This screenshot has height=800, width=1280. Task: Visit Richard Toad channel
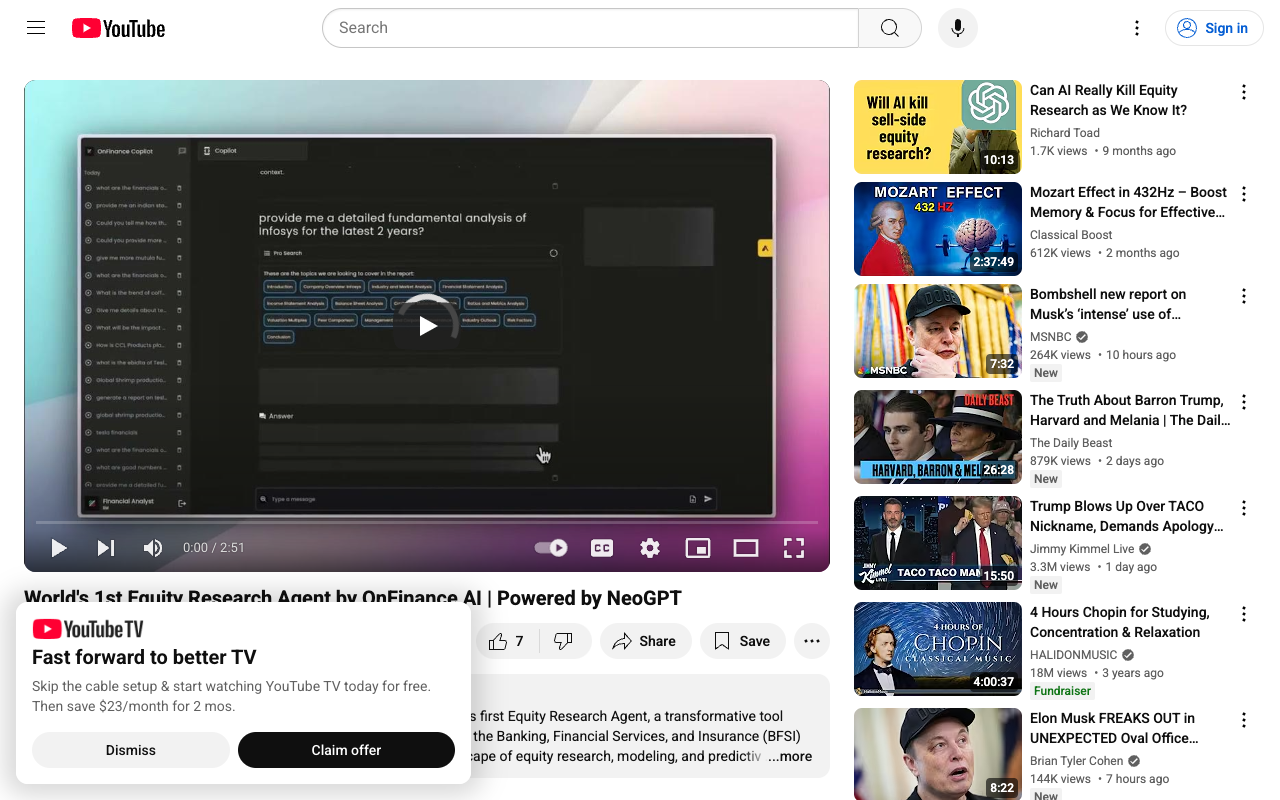click(1065, 133)
